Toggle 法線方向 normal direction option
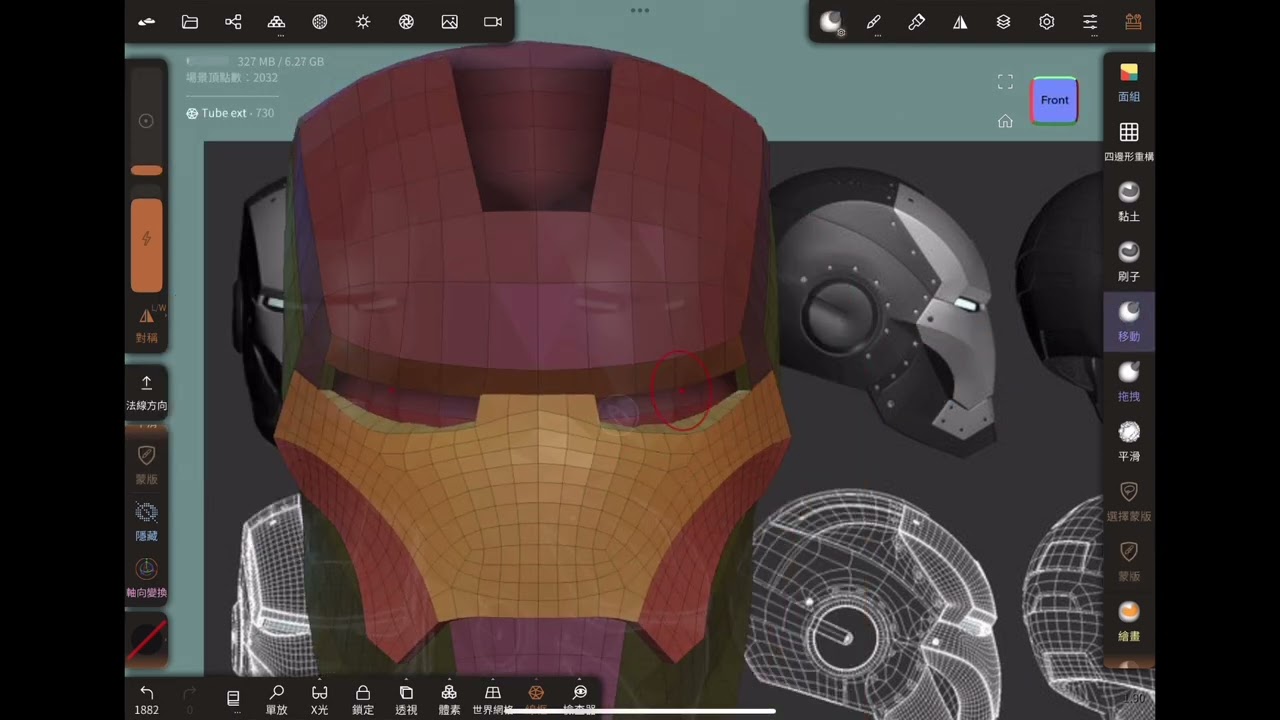 (x=147, y=393)
